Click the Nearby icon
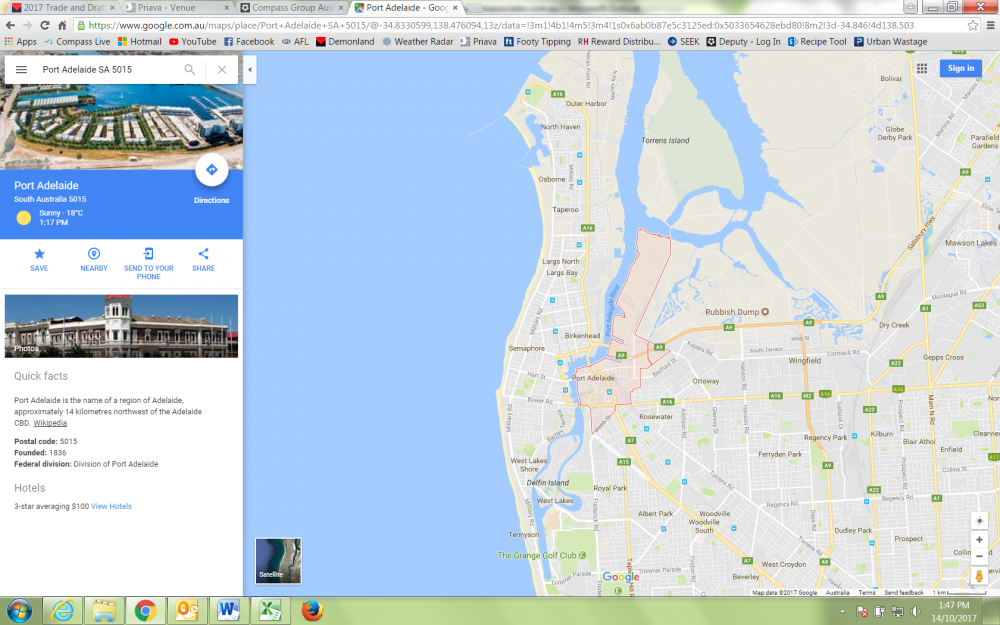The height and width of the screenshot is (625, 1000). [x=94, y=255]
